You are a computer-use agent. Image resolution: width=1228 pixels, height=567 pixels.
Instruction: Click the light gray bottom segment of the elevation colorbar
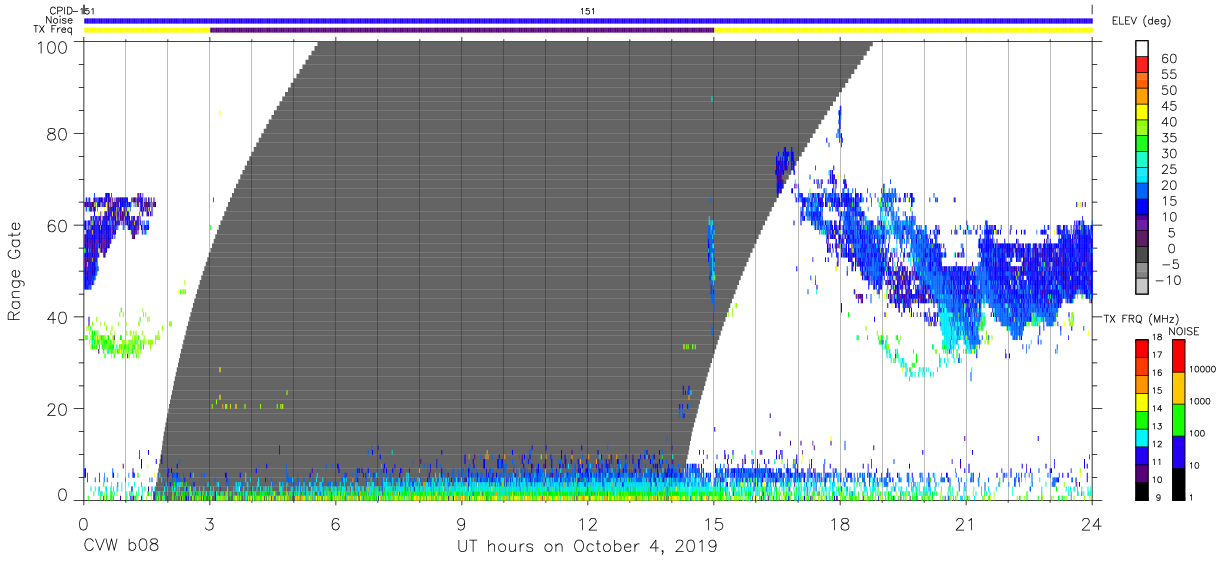click(1142, 287)
